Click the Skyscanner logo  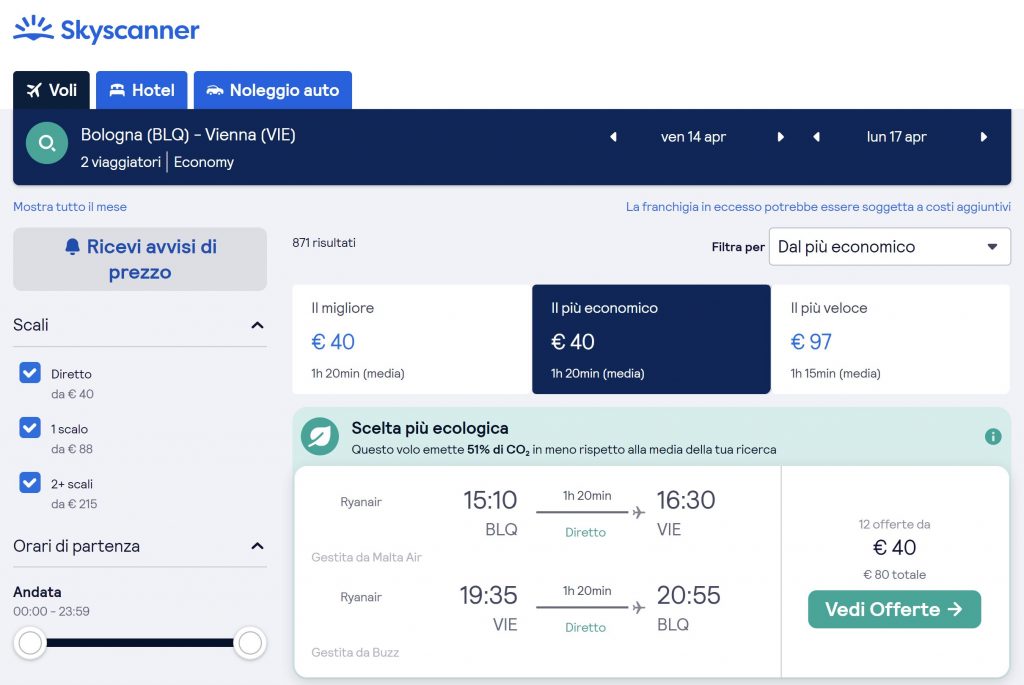[106, 30]
